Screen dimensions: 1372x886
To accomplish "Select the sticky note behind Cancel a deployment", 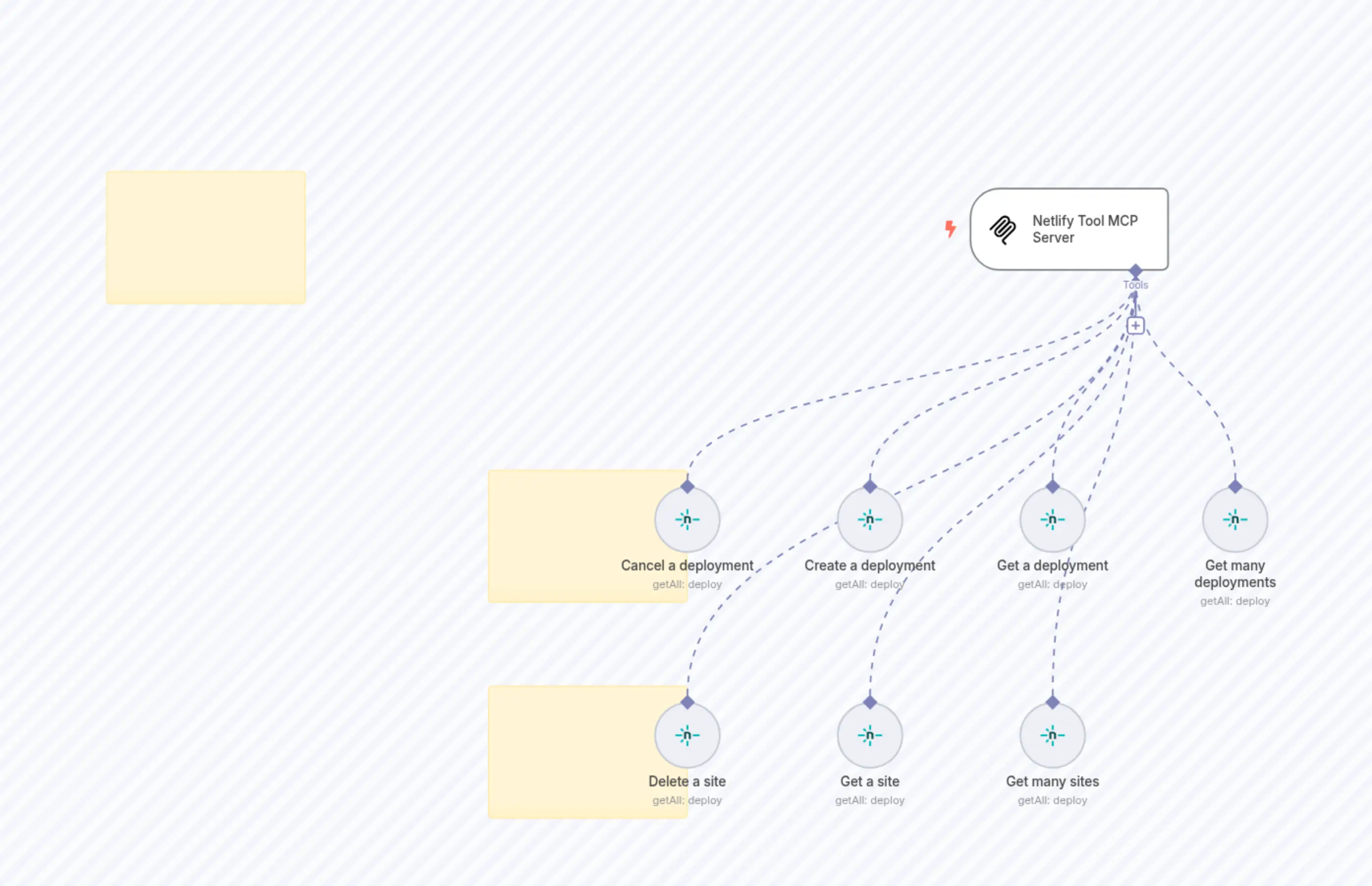I will tap(576, 535).
